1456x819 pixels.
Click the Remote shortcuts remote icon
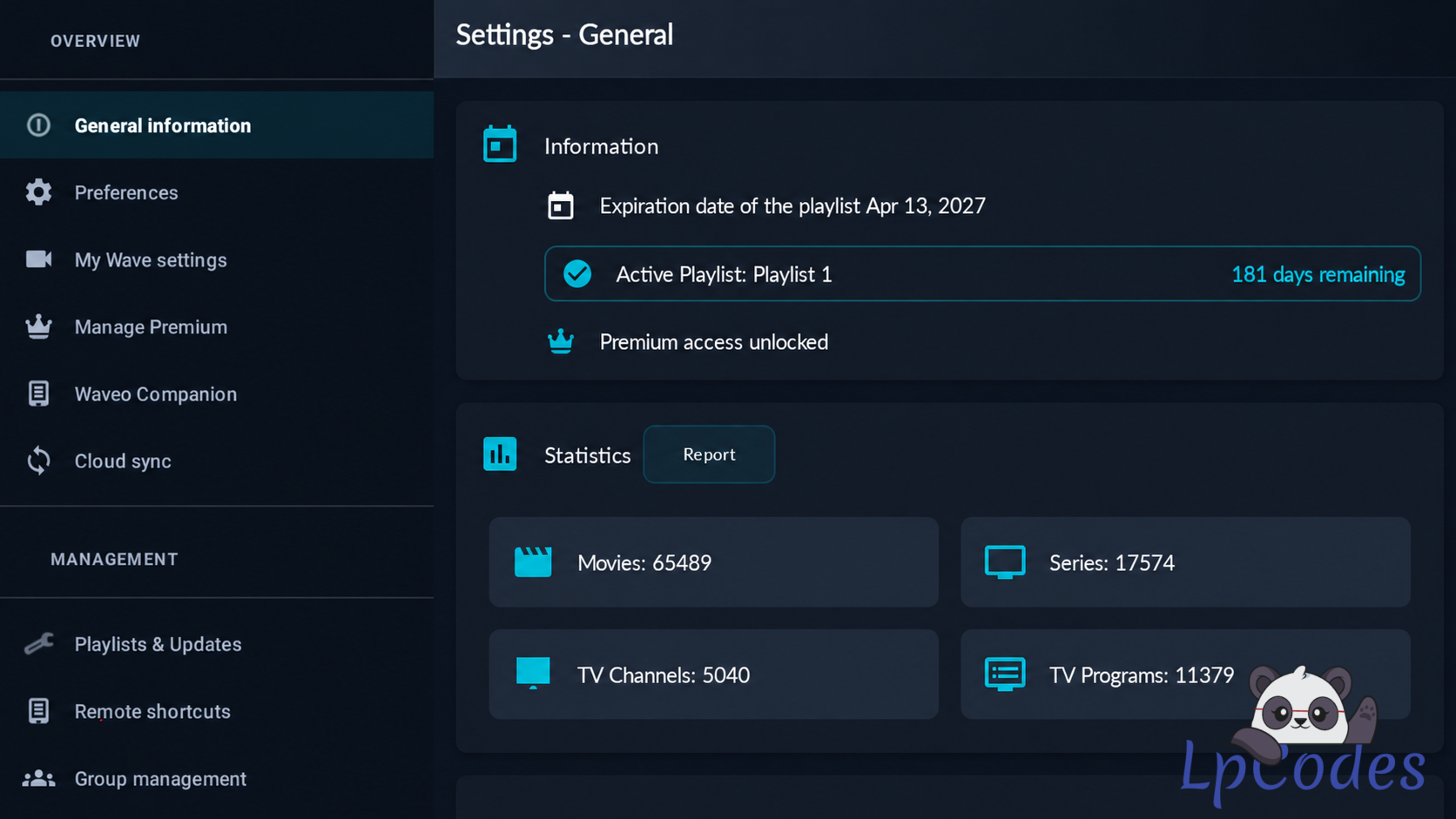38,711
